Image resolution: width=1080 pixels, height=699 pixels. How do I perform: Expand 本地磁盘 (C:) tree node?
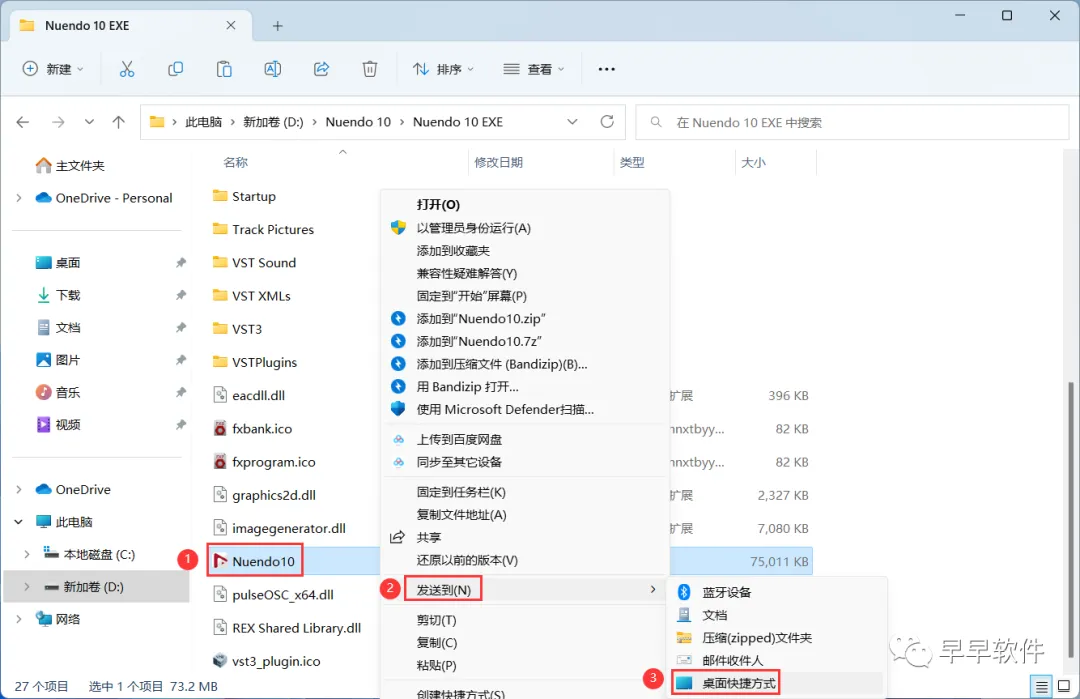27,554
